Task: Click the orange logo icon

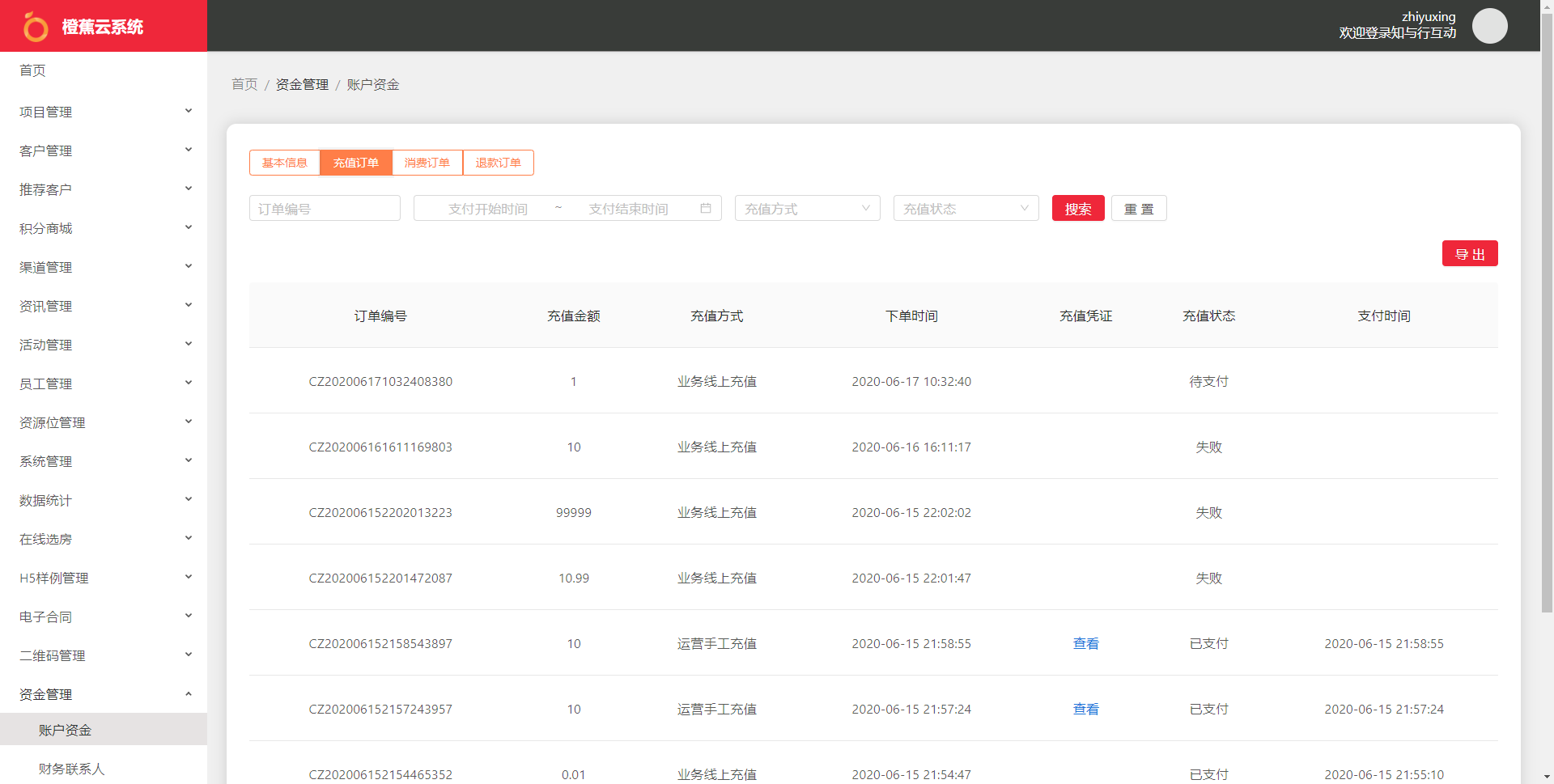Action: coord(35,27)
